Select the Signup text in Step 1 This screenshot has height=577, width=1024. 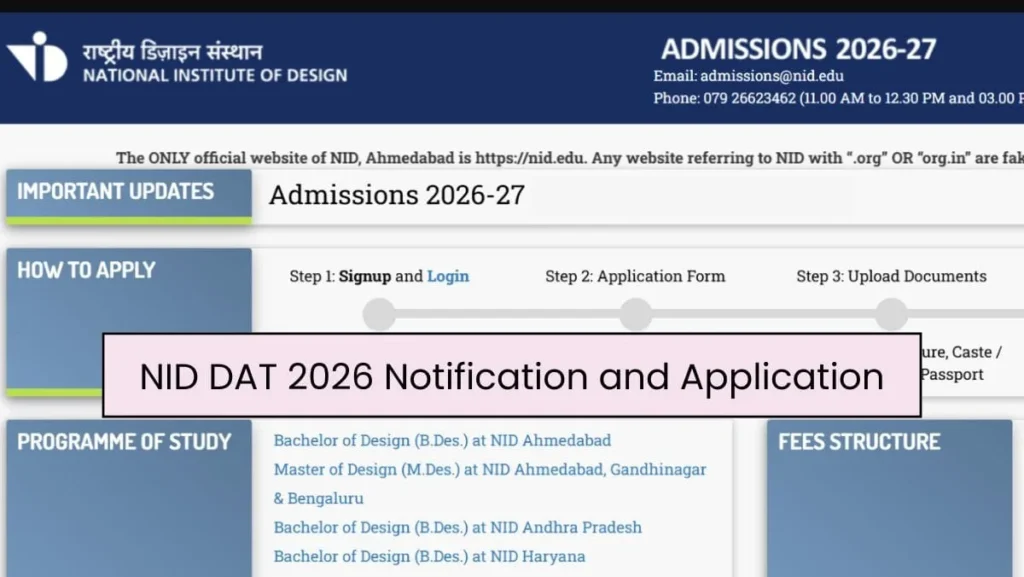tap(365, 276)
